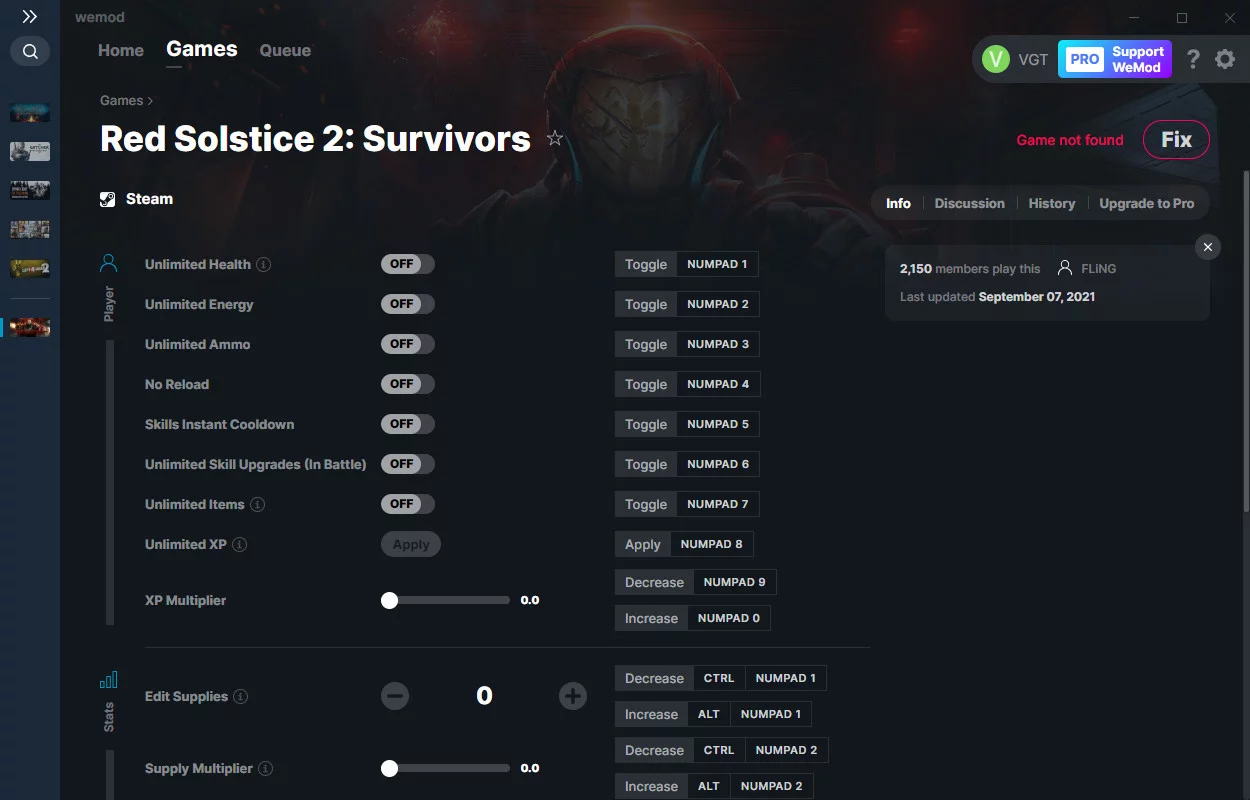Toggle Skills Instant Cooldown switch
Viewport: 1250px width, 800px height.
pyautogui.click(x=408, y=424)
